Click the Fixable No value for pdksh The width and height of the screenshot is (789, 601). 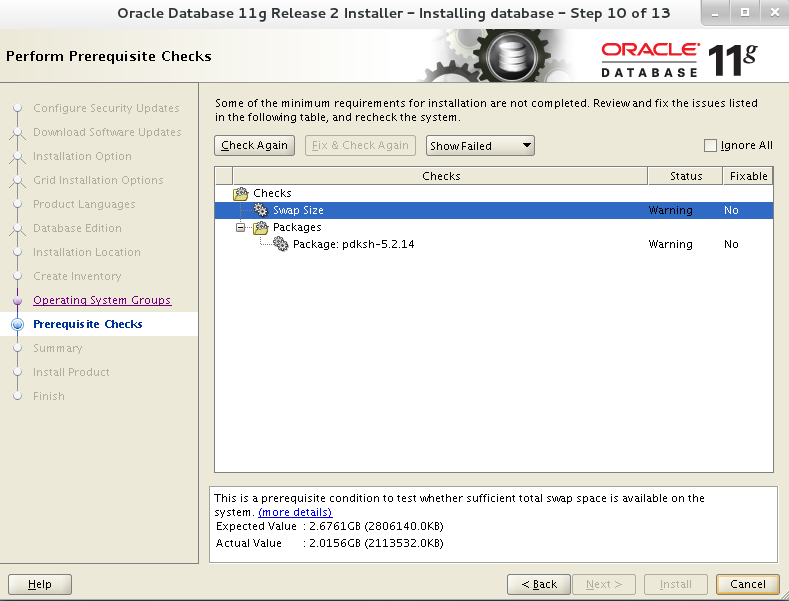coord(731,244)
